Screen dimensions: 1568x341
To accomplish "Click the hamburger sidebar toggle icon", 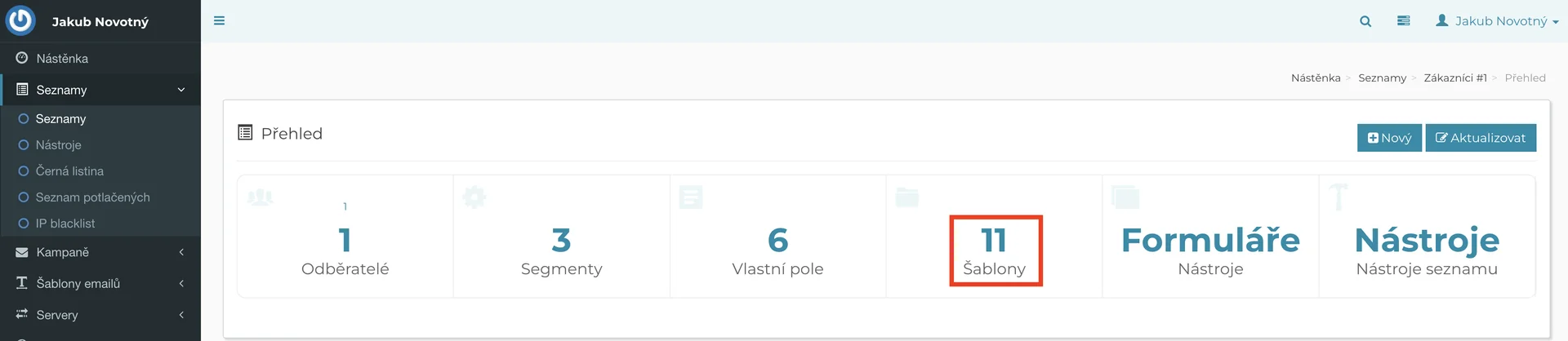I will 219,21.
